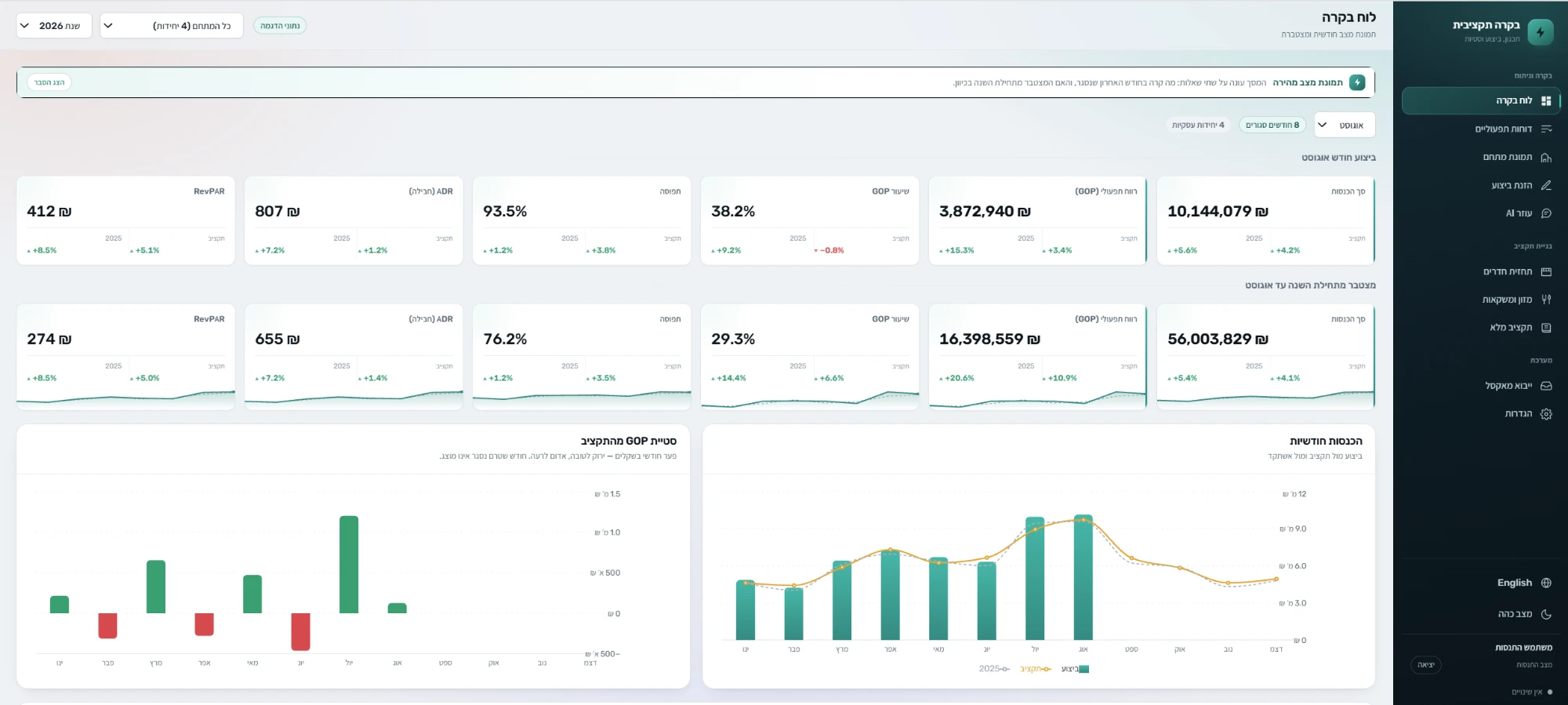Click the 412 ₪ RevPAR value
The image size is (1568, 705).
point(49,212)
